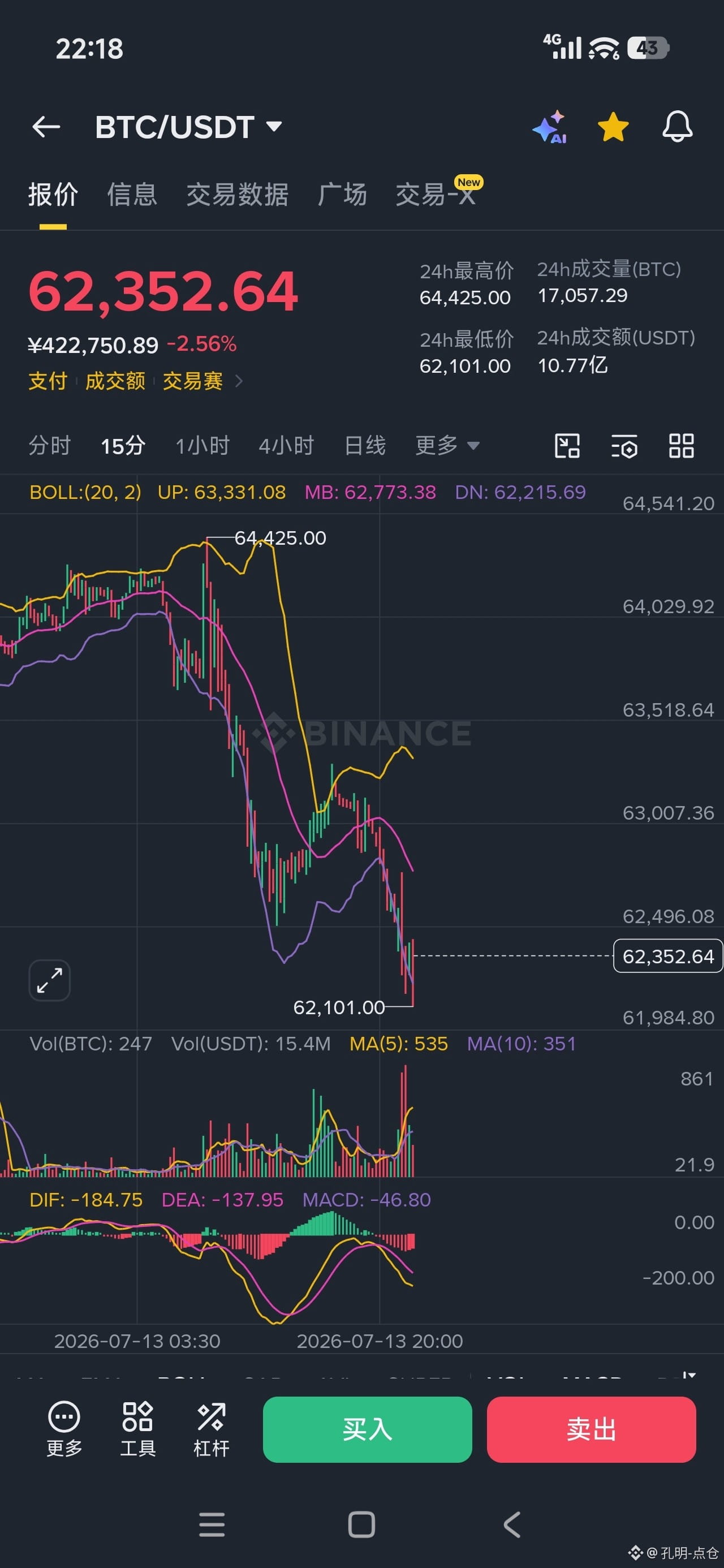The image size is (724, 1568).
Task: Open the BTC/USDT pair selector dropdown
Action: [x=188, y=127]
